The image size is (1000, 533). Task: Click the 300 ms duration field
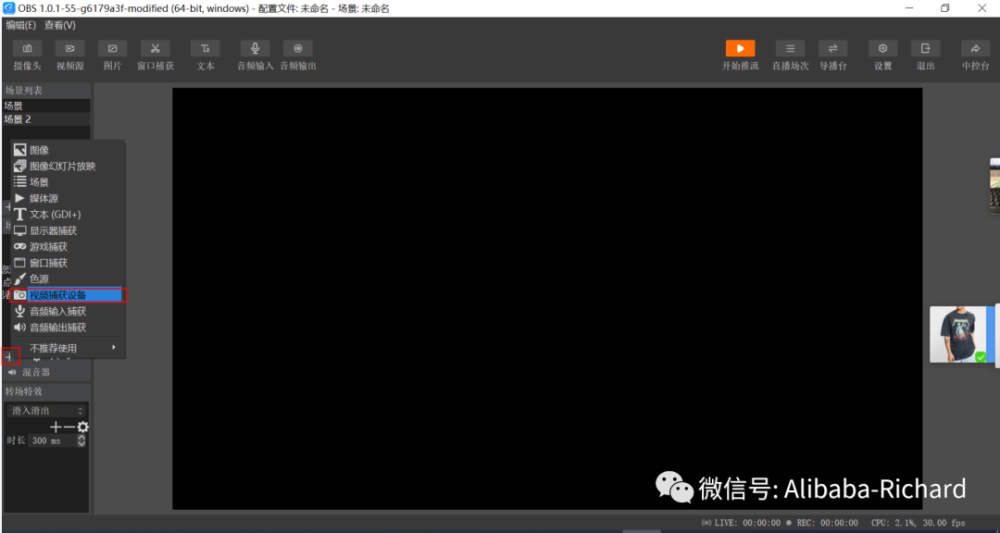pos(52,441)
